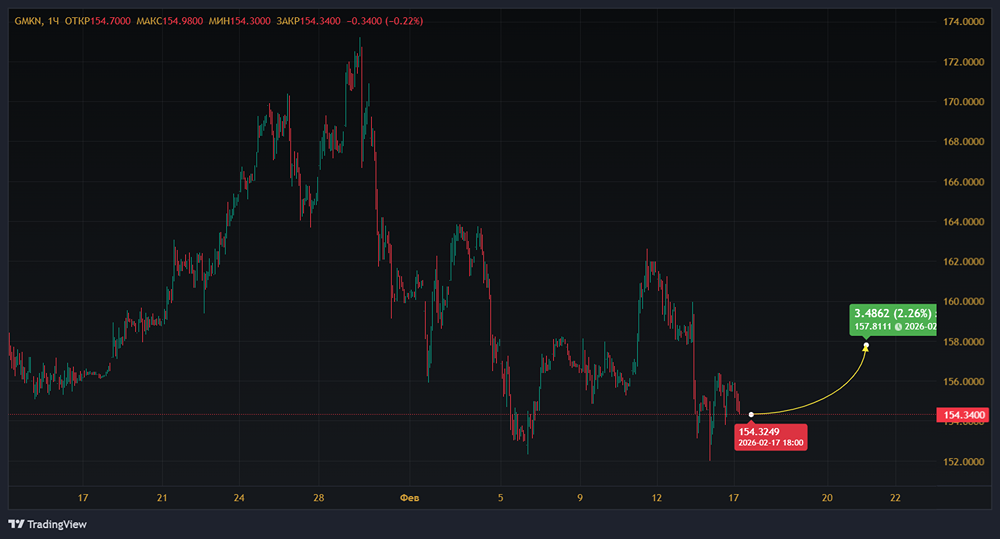Click the 152.0000 price scale label
Image resolution: width=1000 pixels, height=539 pixels.
[x=964, y=462]
